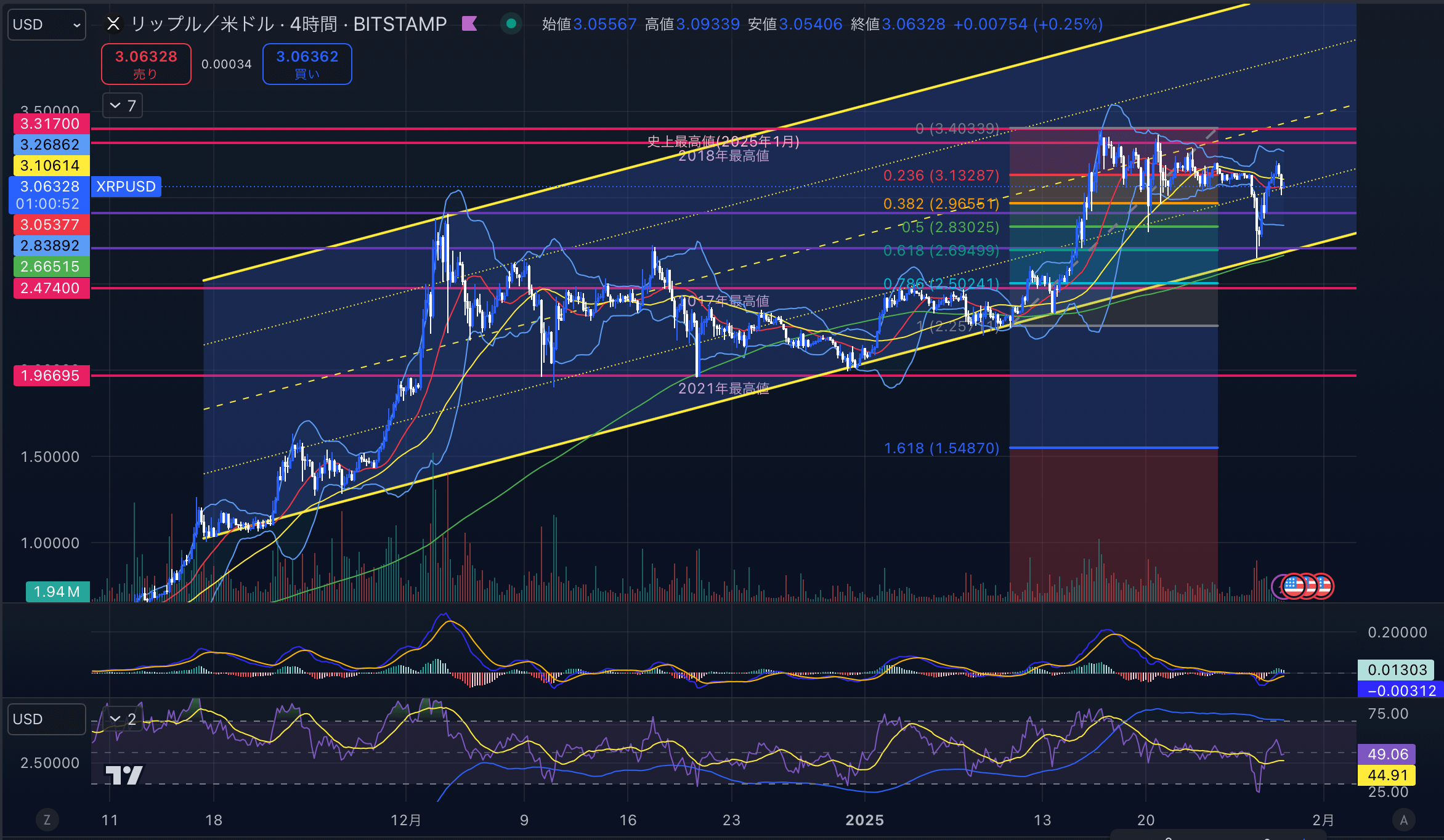Open the USD dropdown in the RSI pane
Screen dimensions: 1444x840
click(x=46, y=719)
